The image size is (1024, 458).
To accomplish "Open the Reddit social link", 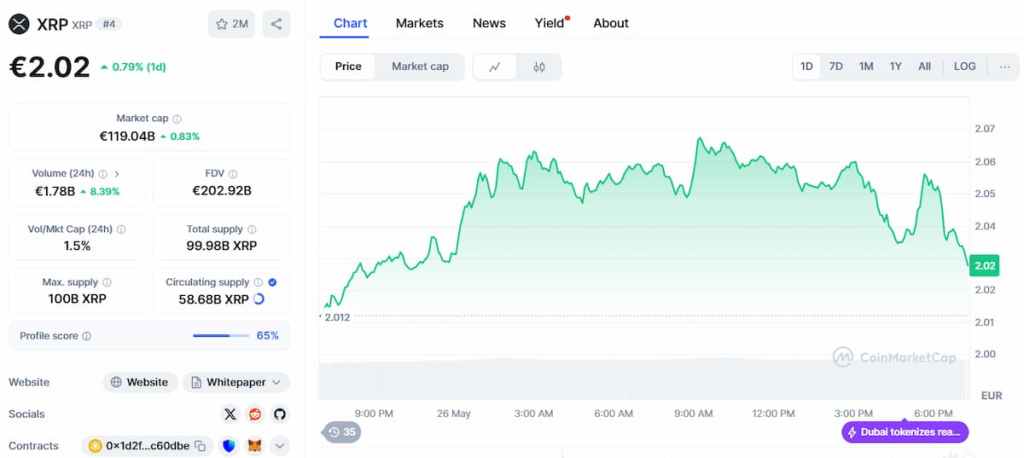I will point(255,414).
